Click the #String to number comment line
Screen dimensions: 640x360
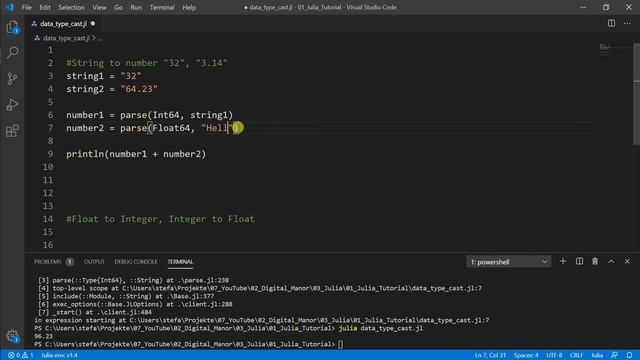tap(147, 63)
